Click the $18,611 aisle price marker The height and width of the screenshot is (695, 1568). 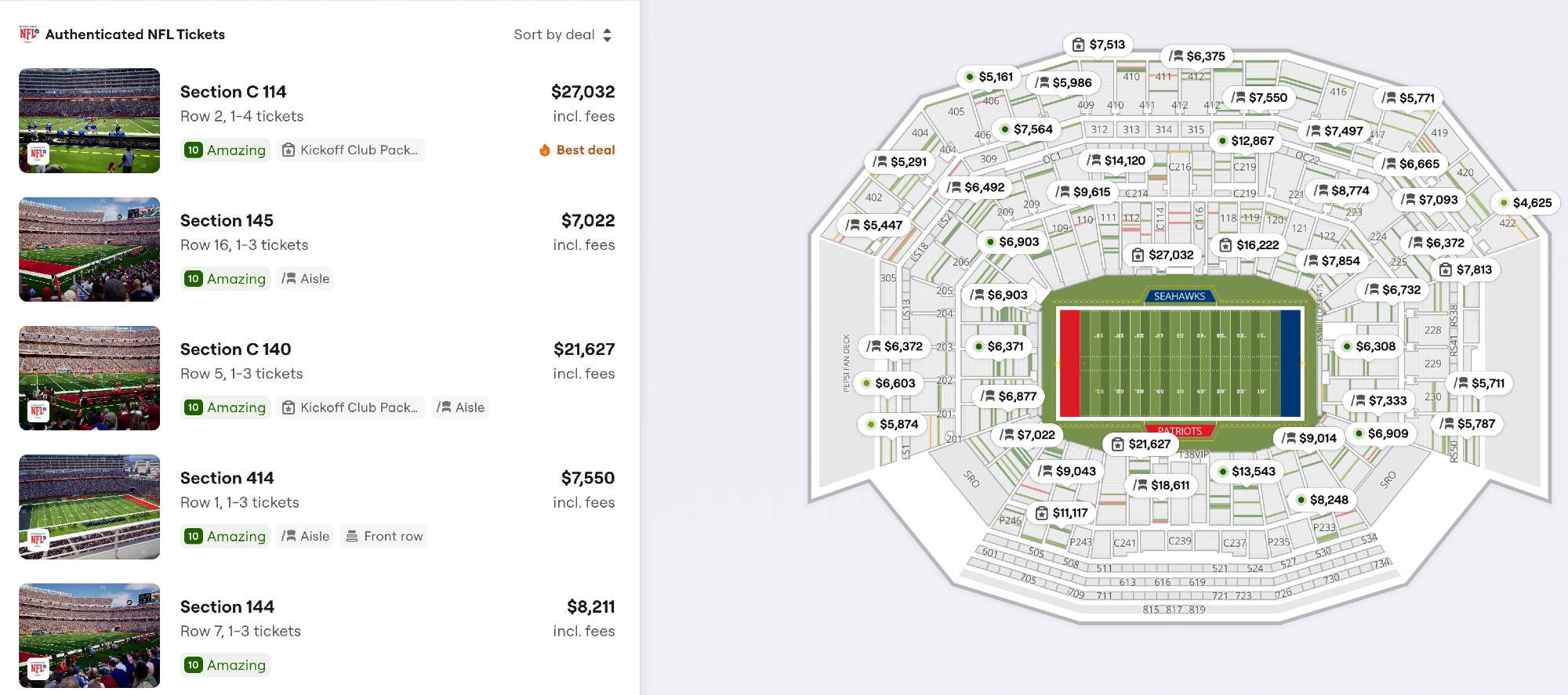(x=1161, y=485)
